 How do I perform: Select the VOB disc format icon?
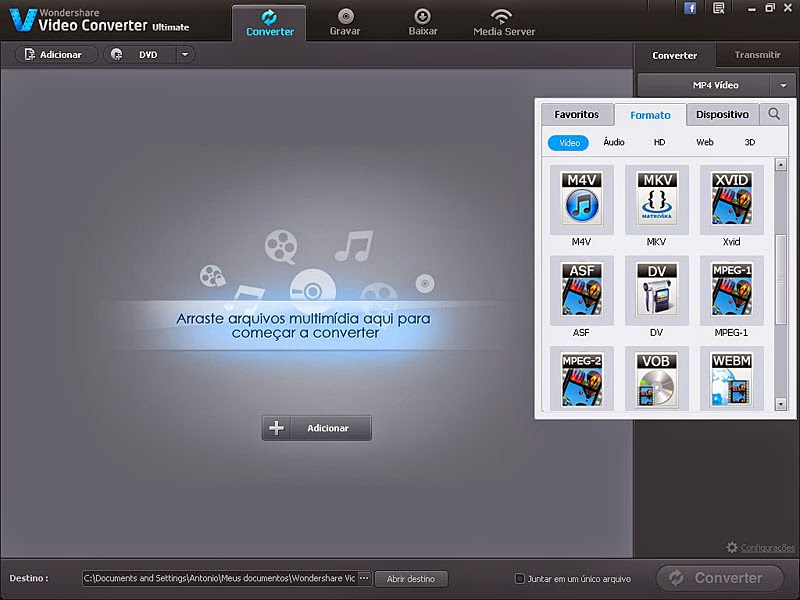pos(657,380)
